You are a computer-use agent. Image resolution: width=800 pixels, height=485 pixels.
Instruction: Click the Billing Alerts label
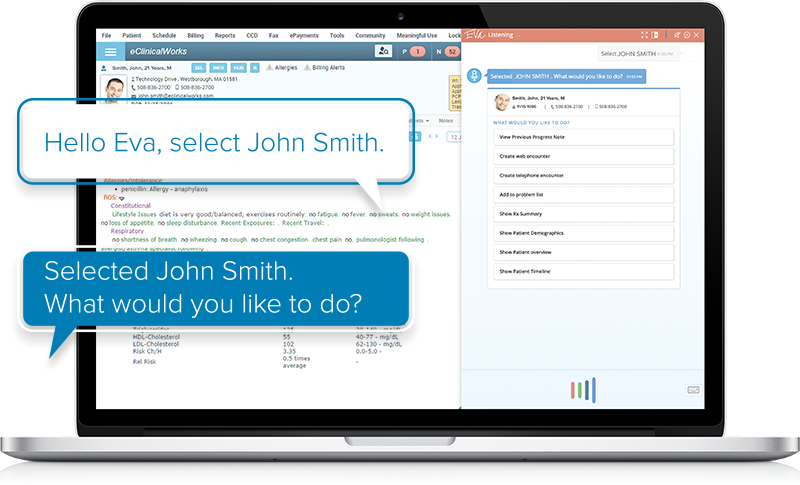coord(328,68)
